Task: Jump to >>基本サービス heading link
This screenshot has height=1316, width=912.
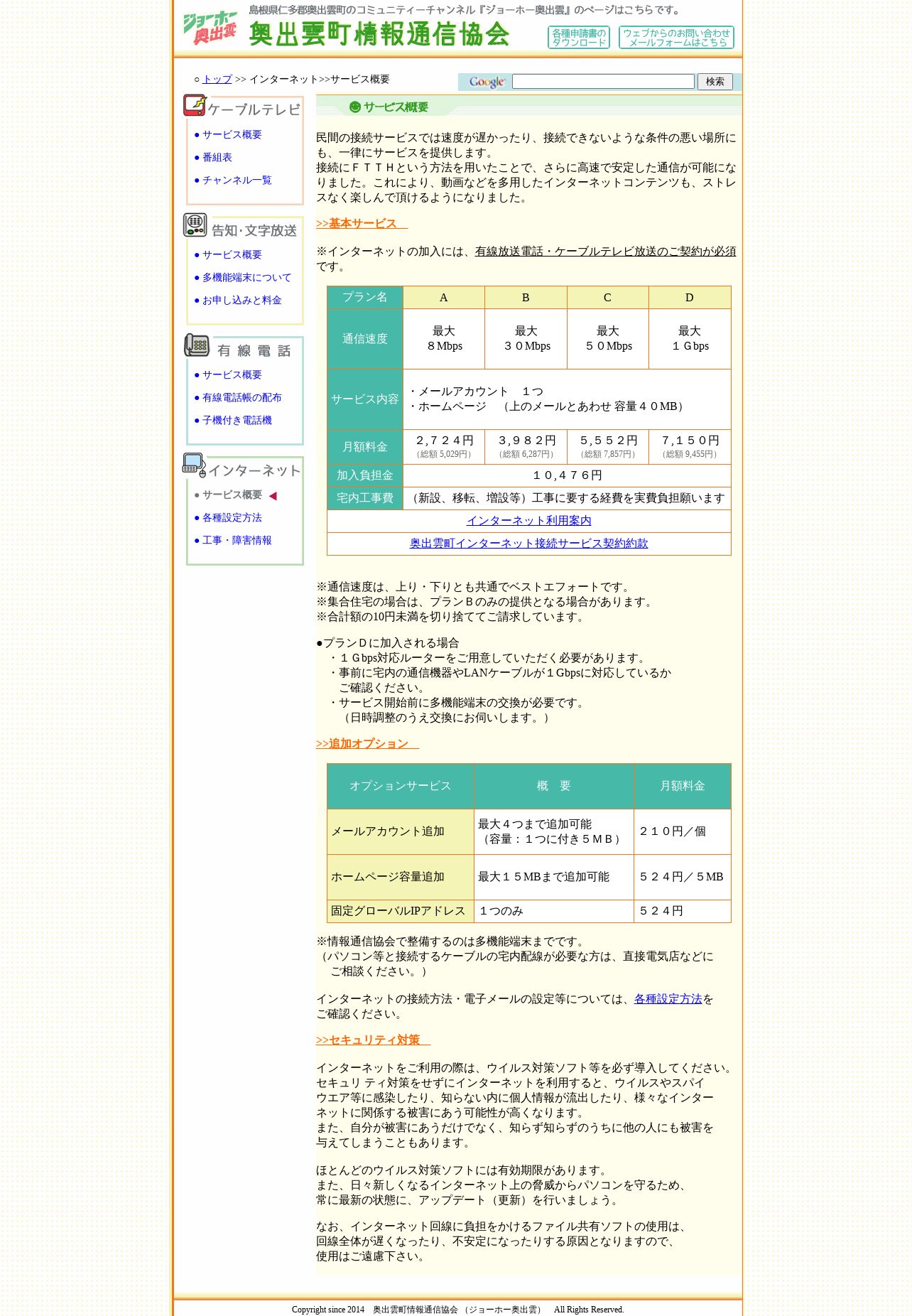Action: (362, 224)
